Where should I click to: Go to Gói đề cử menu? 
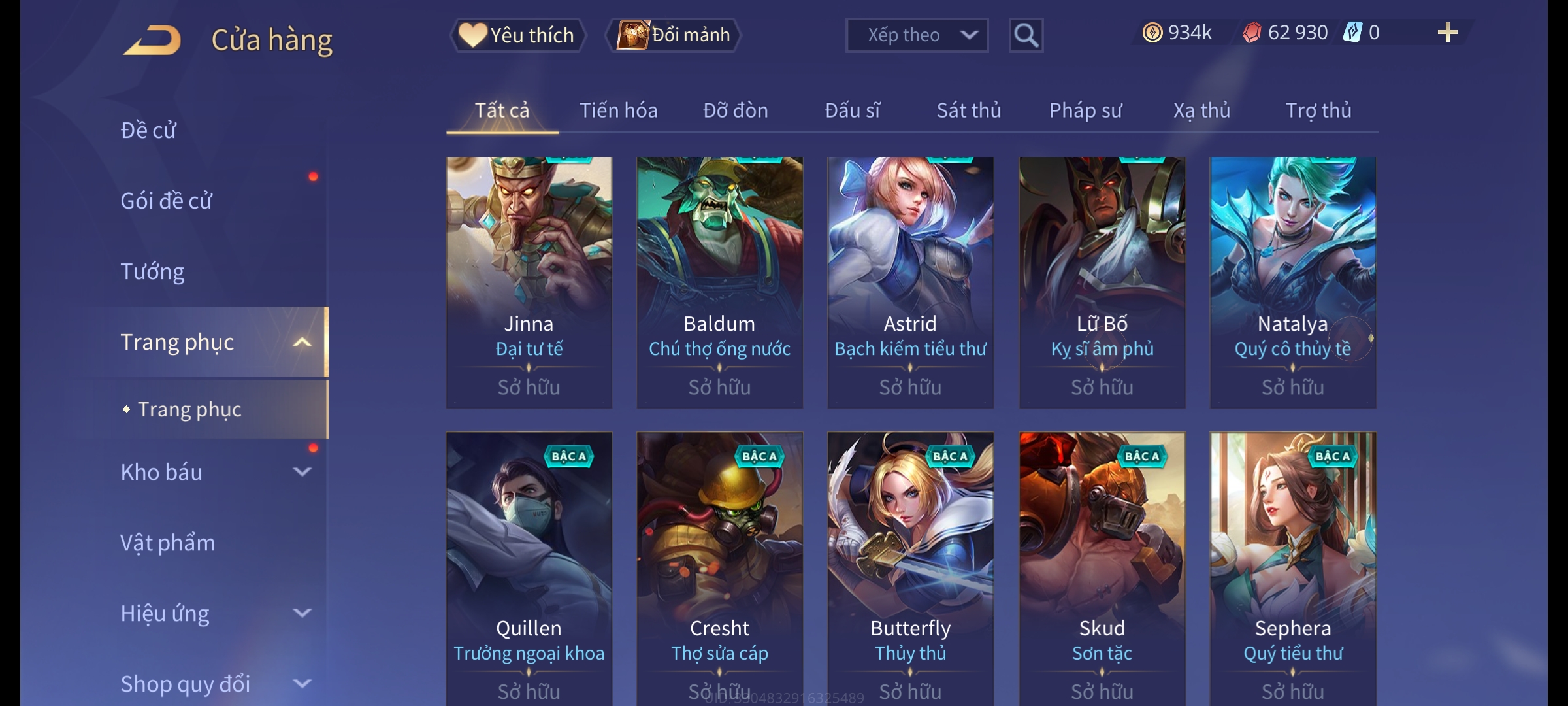(x=166, y=201)
